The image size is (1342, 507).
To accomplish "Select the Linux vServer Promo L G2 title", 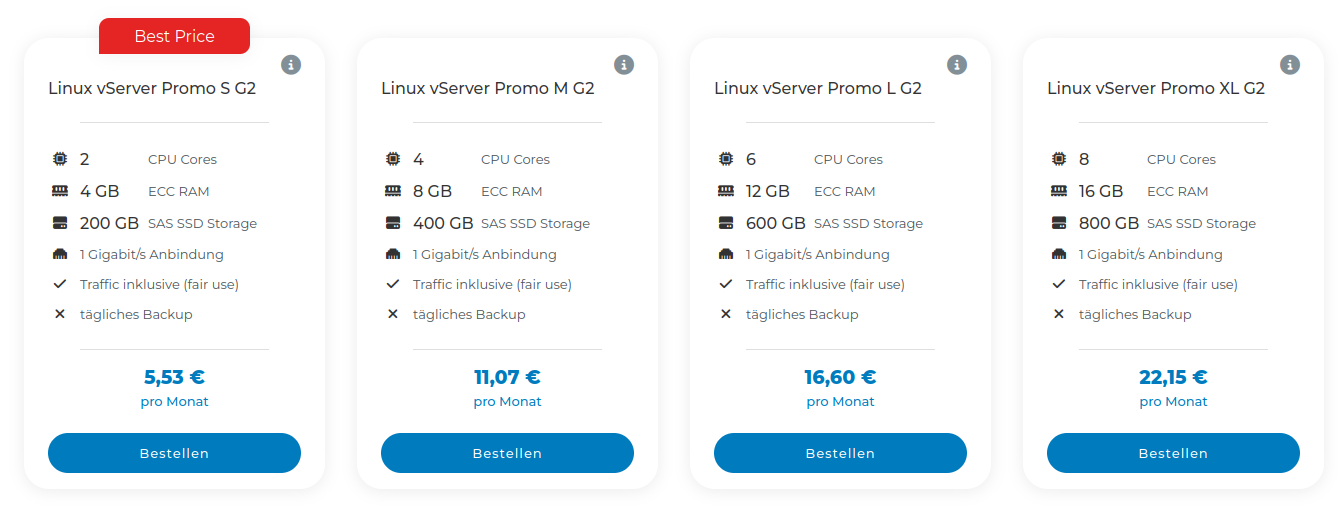I will coord(818,88).
